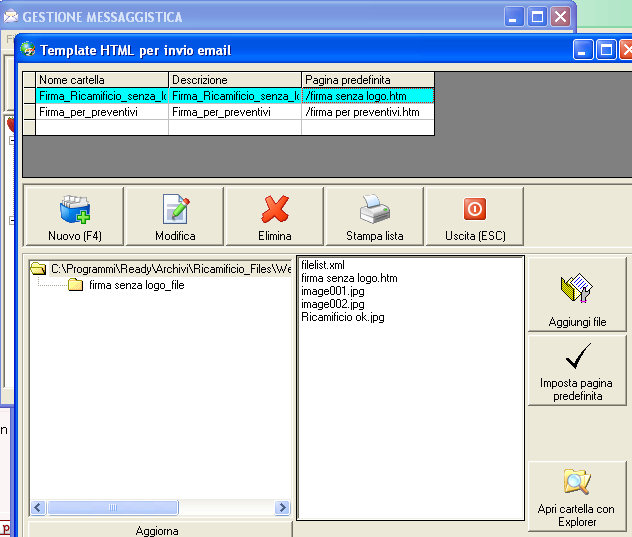Click the Modifica pencil document icon

click(176, 209)
